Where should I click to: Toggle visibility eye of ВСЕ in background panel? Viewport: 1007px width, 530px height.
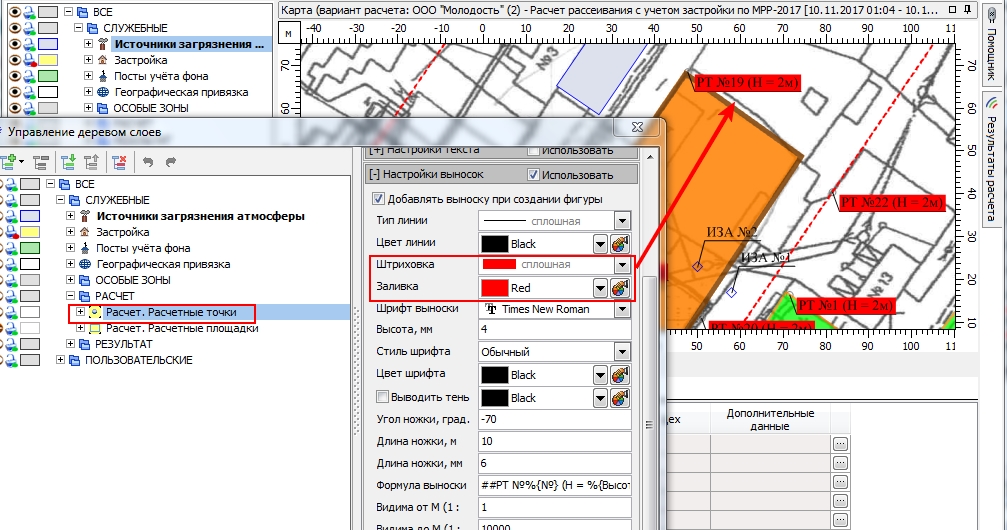coord(14,12)
